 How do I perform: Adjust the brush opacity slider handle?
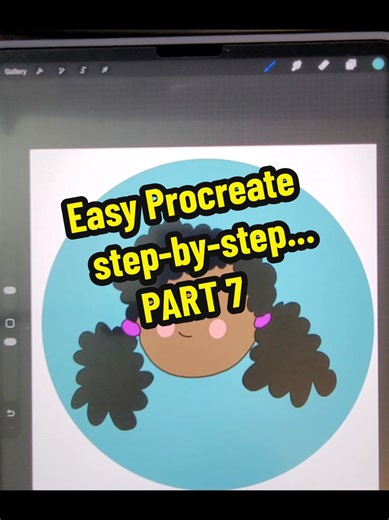[10, 342]
